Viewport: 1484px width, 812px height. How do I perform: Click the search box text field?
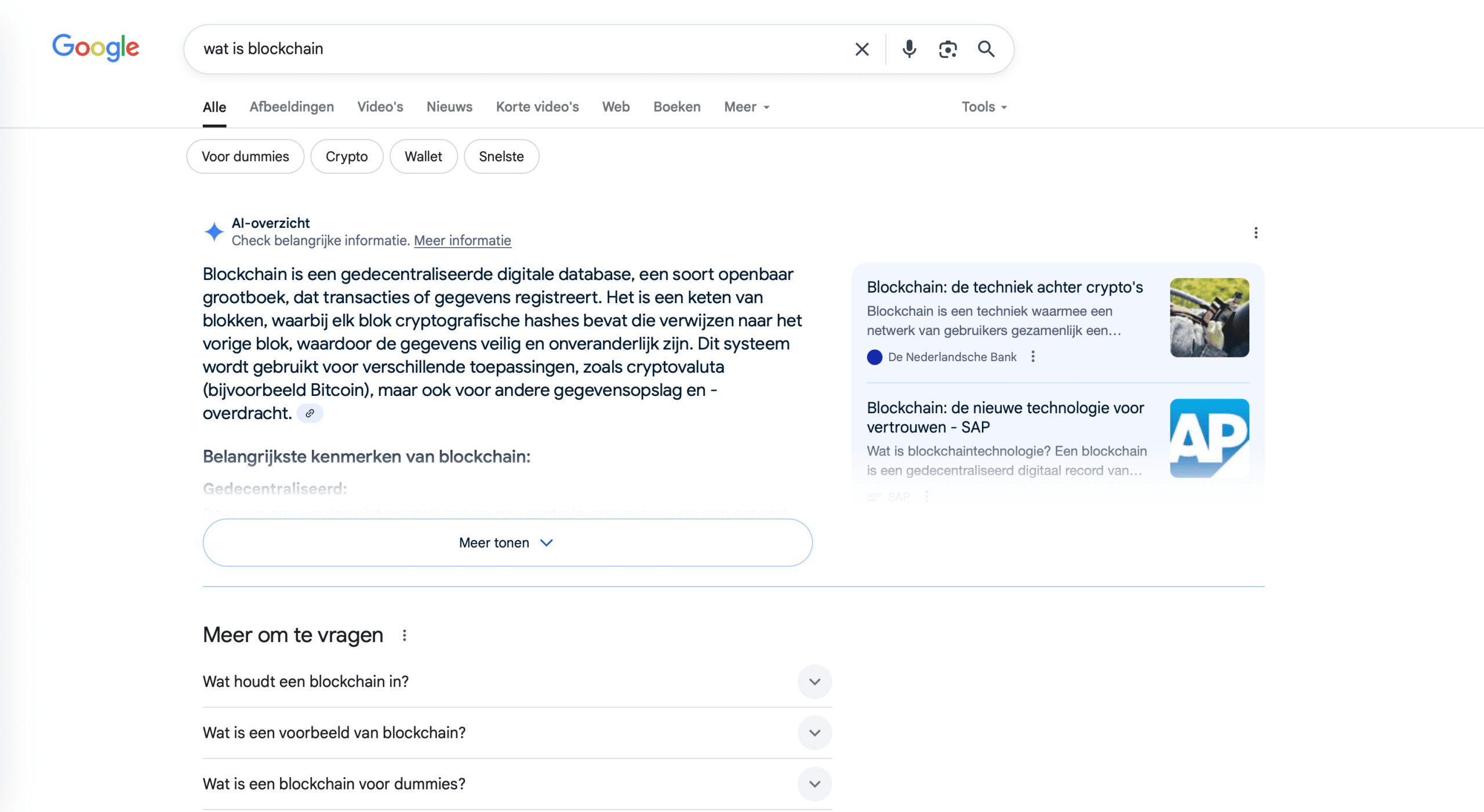coord(522,49)
